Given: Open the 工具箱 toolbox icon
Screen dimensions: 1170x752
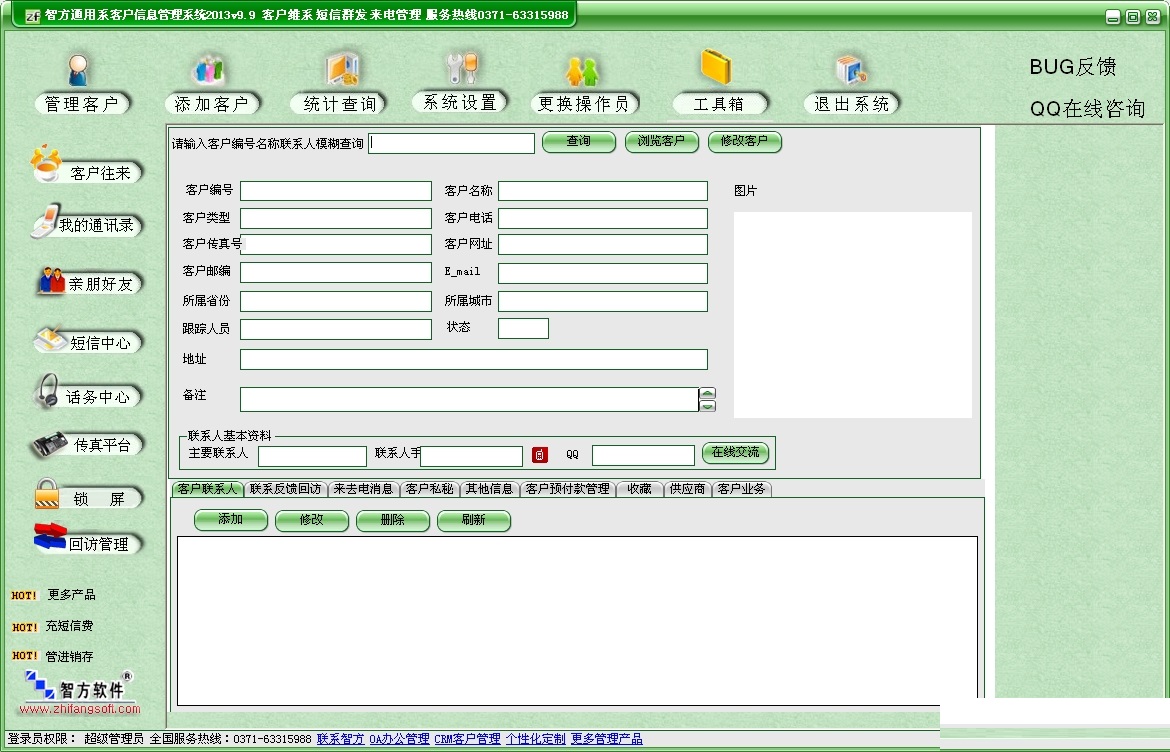Looking at the screenshot, I should point(718,70).
